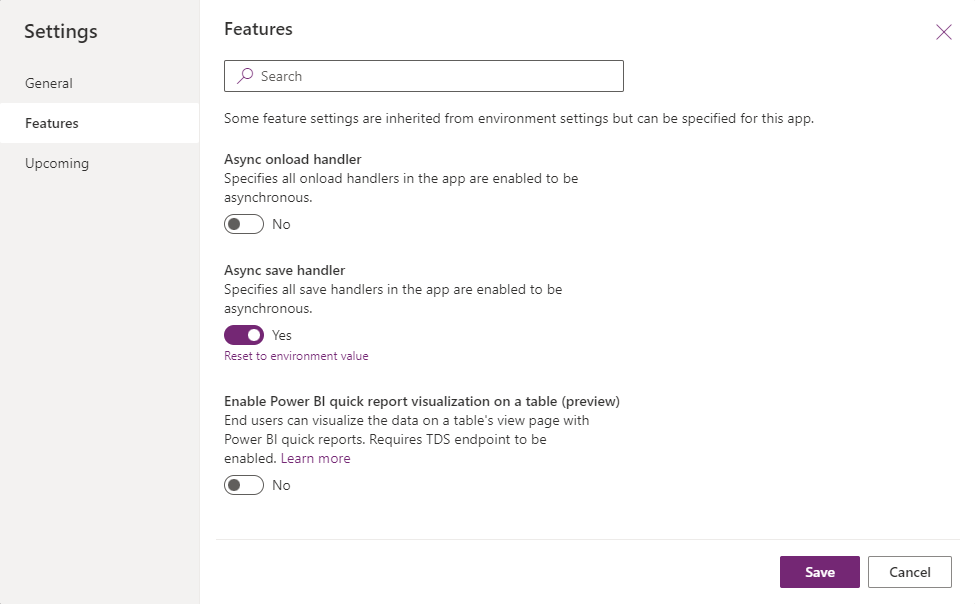Save the feature settings

tap(819, 572)
